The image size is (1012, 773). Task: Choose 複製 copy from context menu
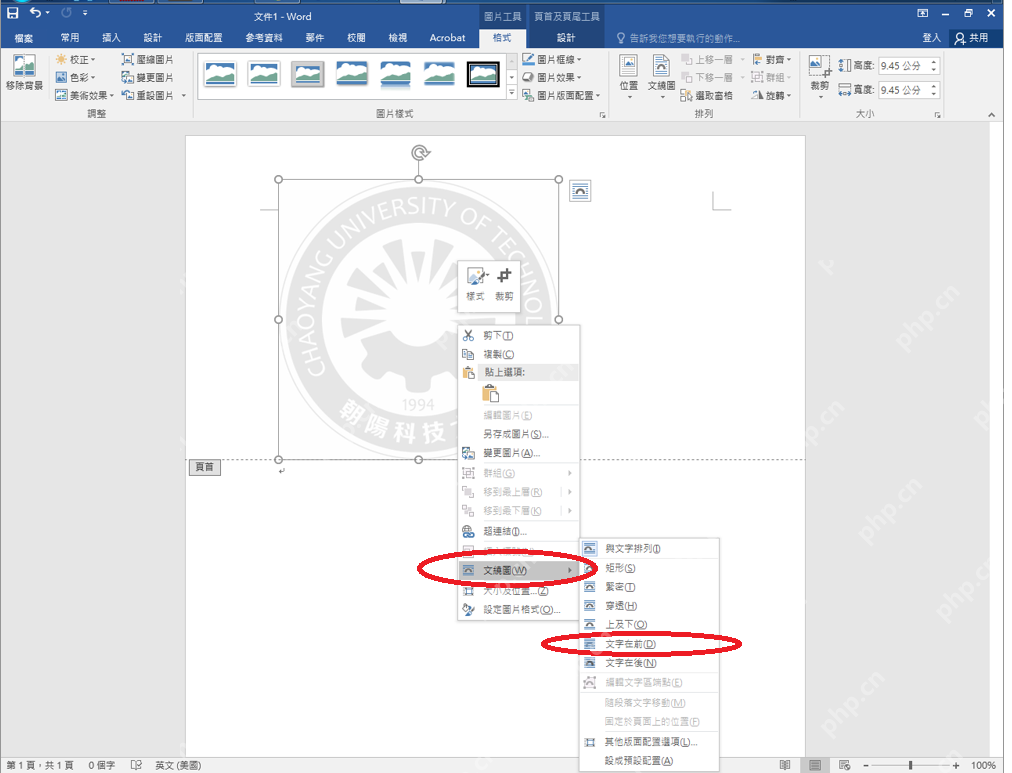(x=519, y=354)
